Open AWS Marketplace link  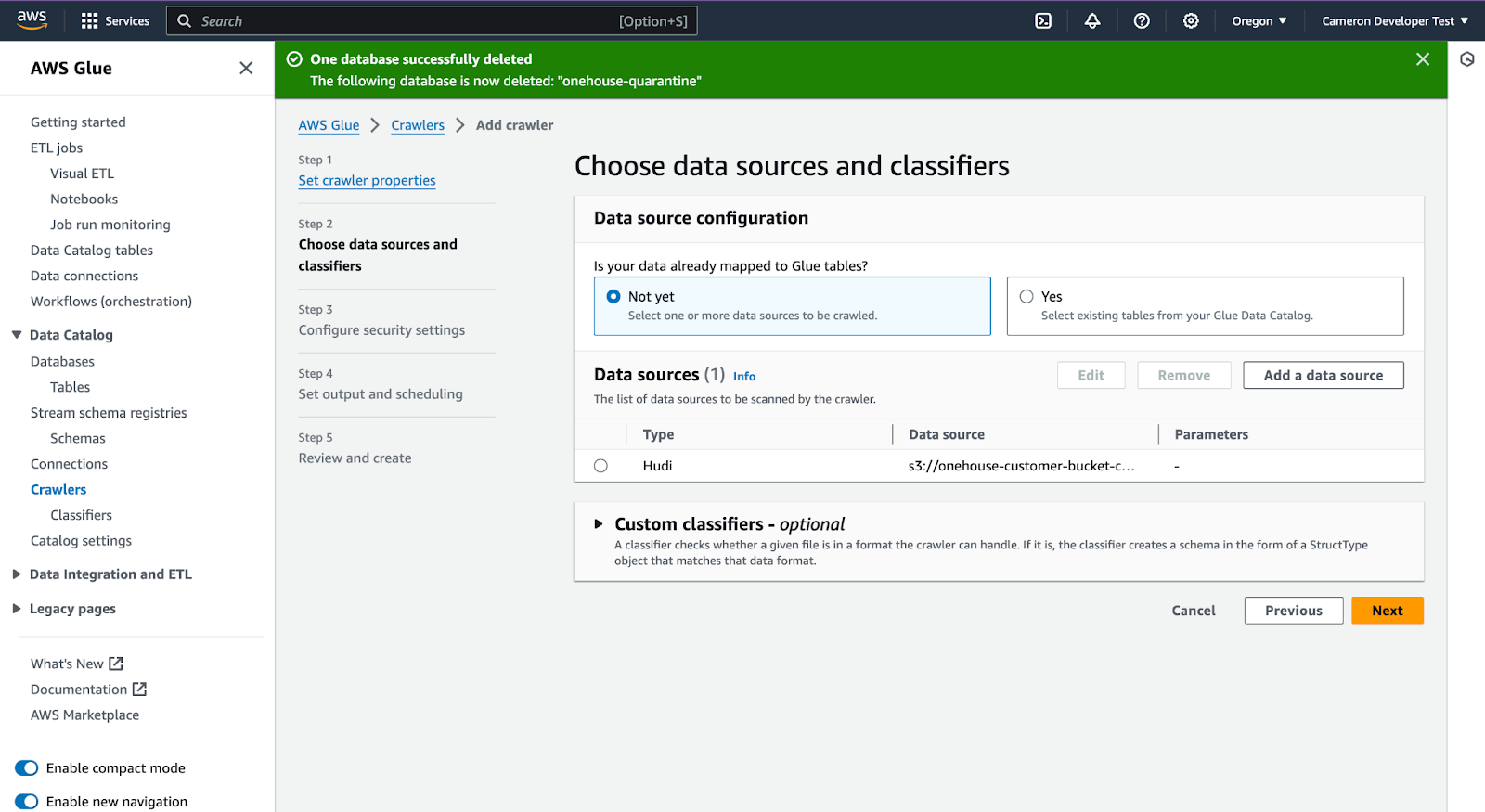click(84, 715)
